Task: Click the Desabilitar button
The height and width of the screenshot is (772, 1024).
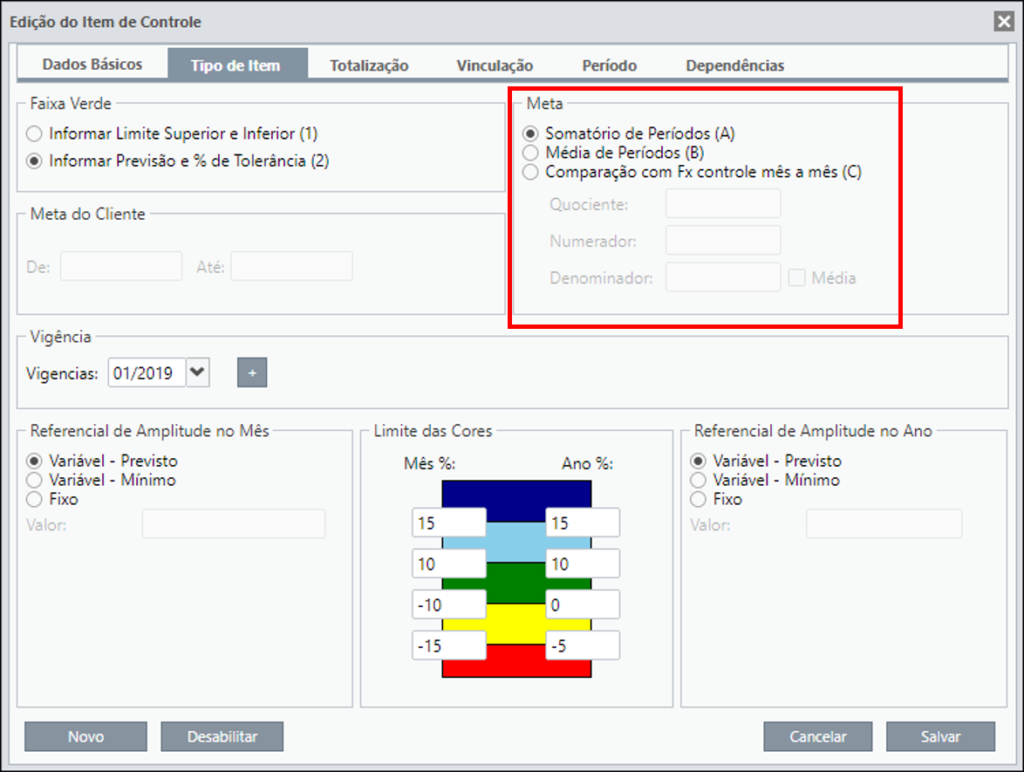Action: pos(222,736)
